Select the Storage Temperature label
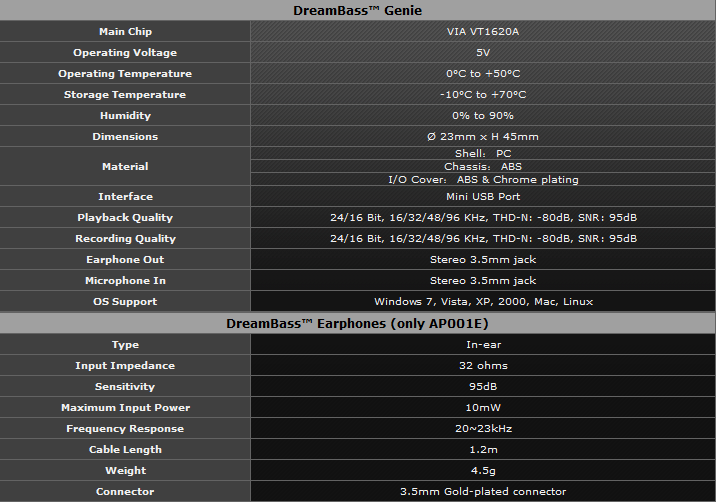 pyautogui.click(x=125, y=95)
